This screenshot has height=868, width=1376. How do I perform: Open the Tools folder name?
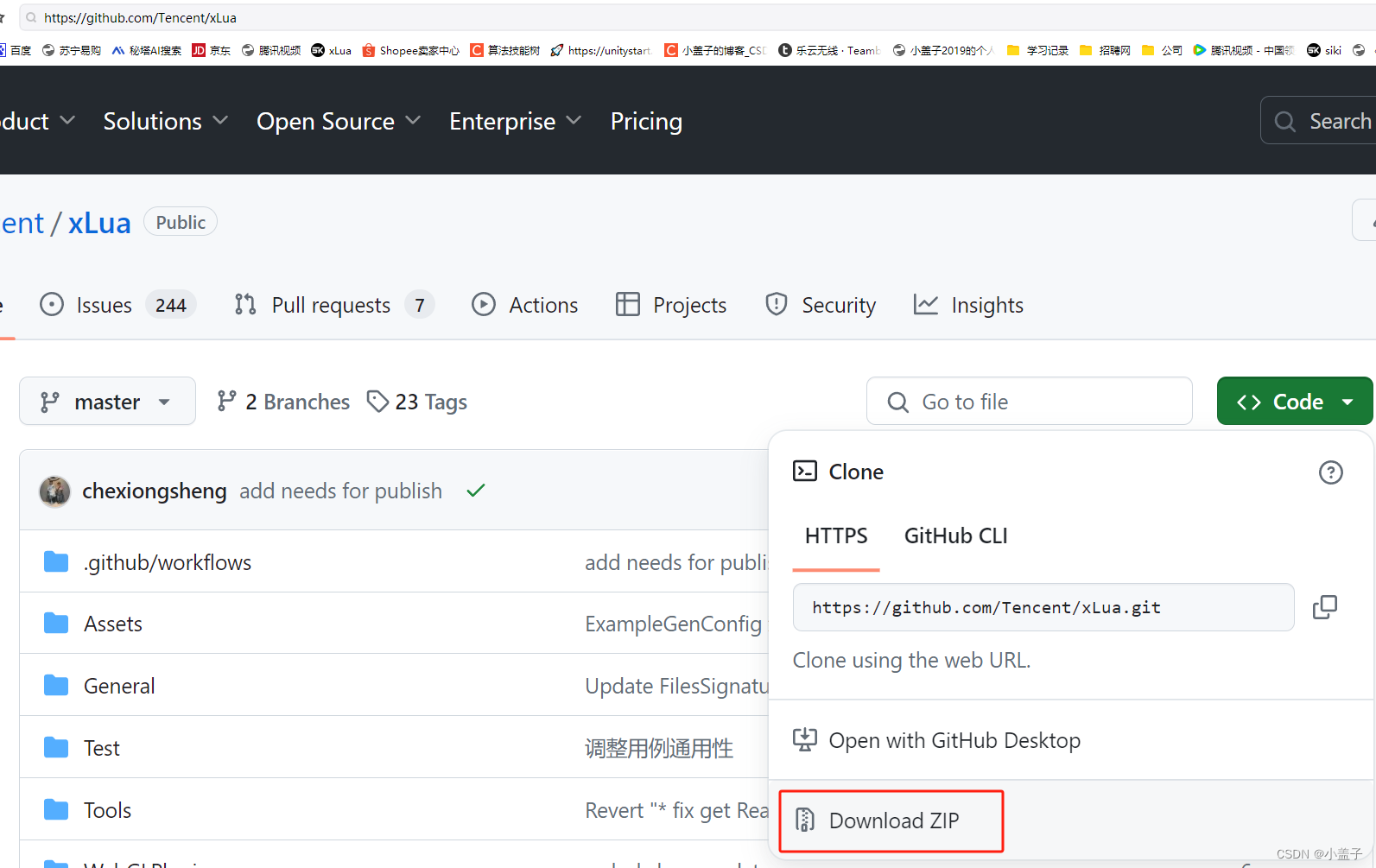tap(108, 810)
